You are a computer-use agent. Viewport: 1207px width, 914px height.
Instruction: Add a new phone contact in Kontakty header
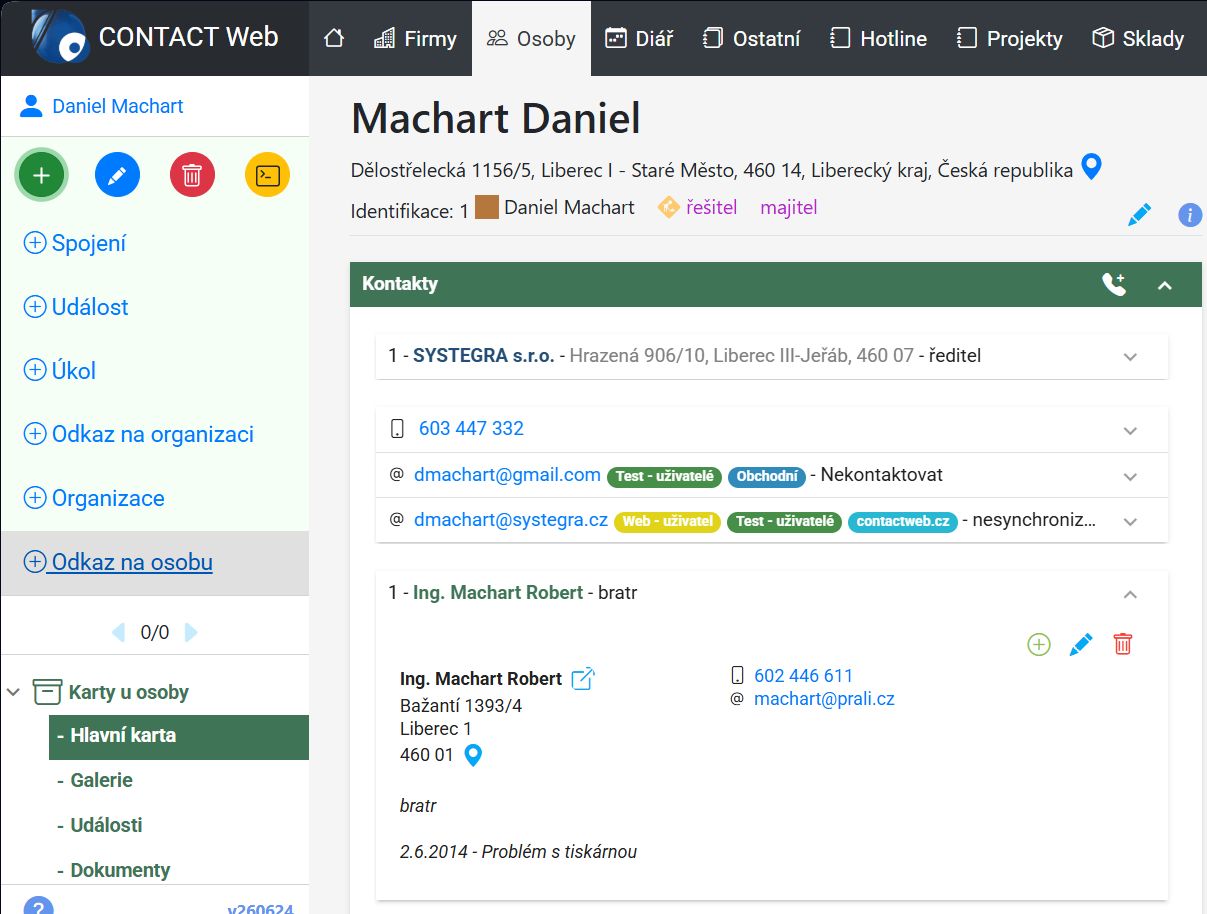1114,284
